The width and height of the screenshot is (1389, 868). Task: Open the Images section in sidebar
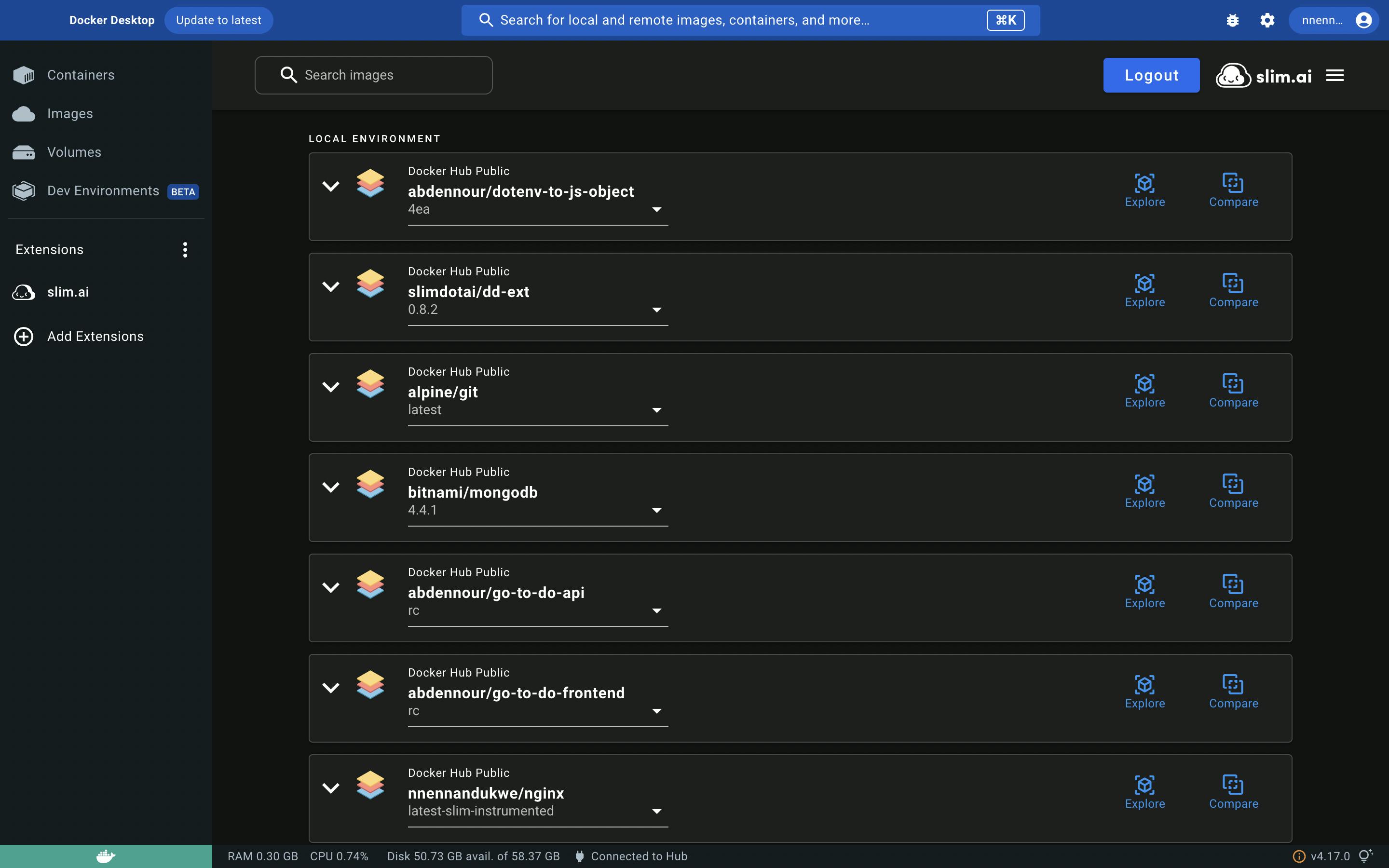[x=106, y=114]
